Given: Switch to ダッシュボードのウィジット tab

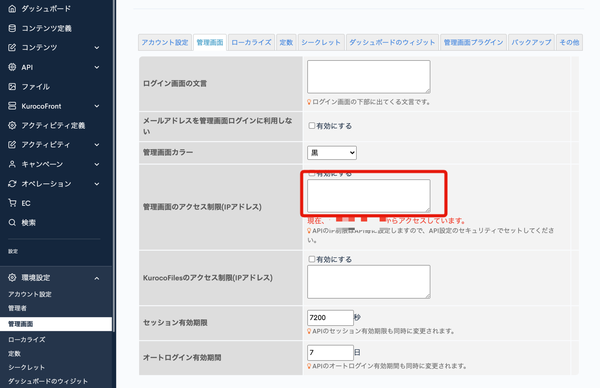Looking at the screenshot, I should point(392,42).
